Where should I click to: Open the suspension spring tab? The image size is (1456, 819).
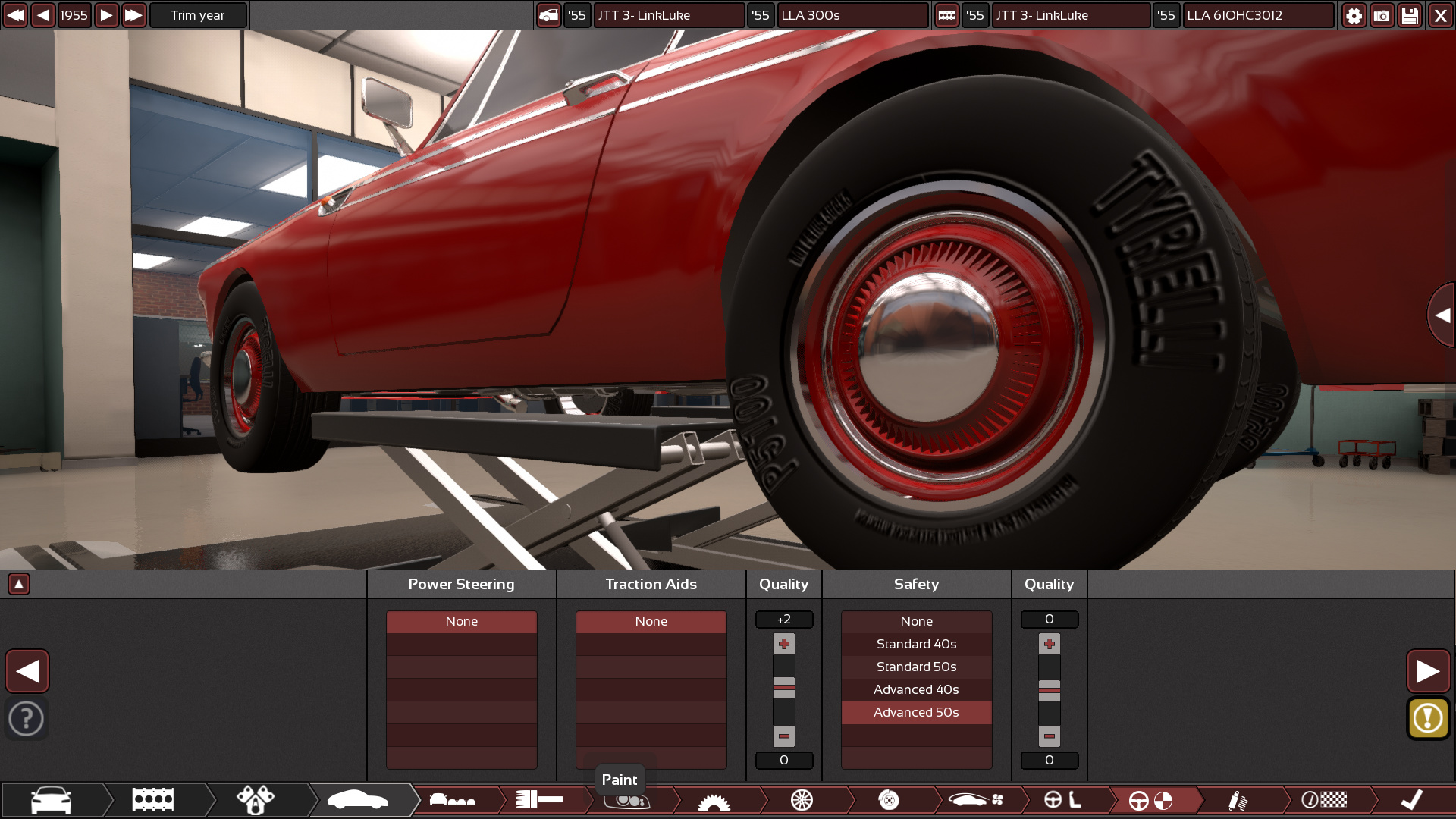(1238, 800)
